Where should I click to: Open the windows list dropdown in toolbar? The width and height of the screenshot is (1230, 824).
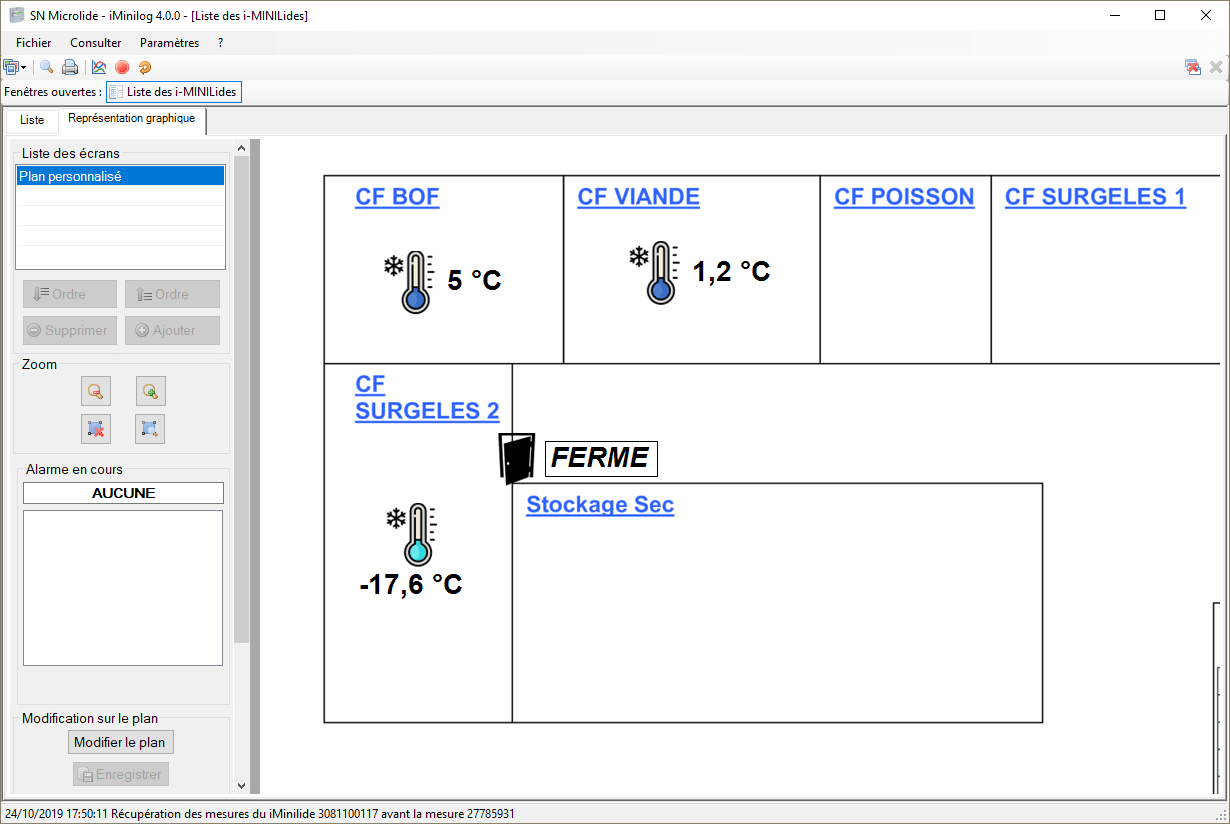tap(15, 67)
